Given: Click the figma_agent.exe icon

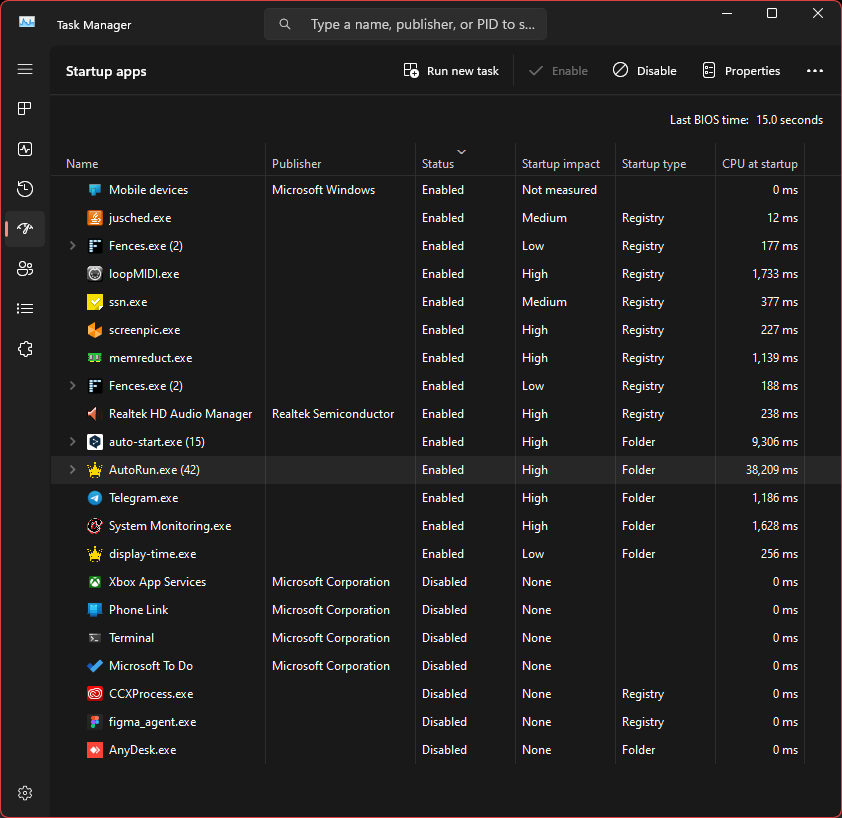Looking at the screenshot, I should click(x=95, y=722).
